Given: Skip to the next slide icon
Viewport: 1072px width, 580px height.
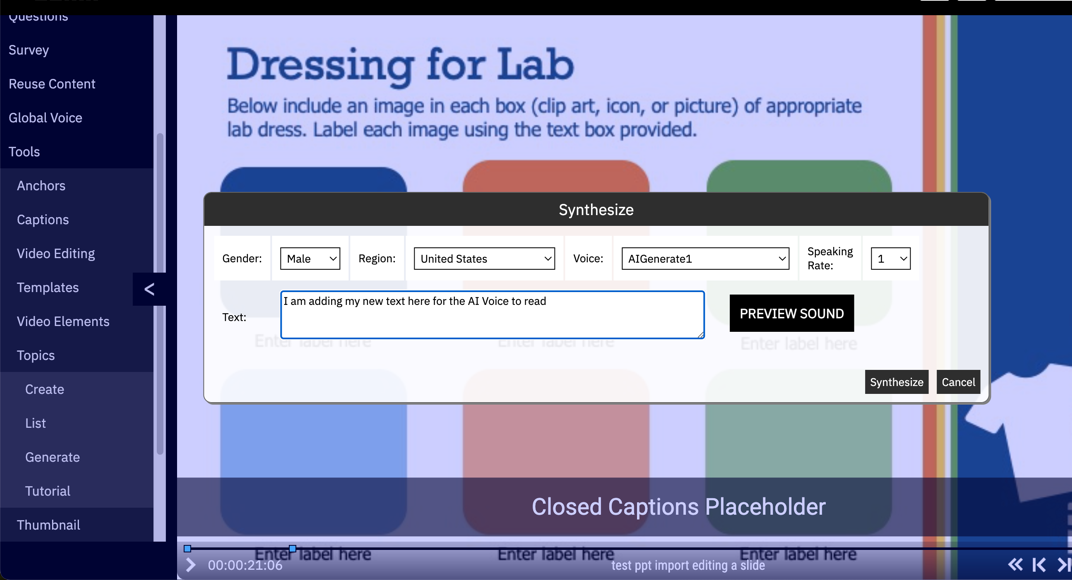Looking at the screenshot, I should click(x=1062, y=564).
